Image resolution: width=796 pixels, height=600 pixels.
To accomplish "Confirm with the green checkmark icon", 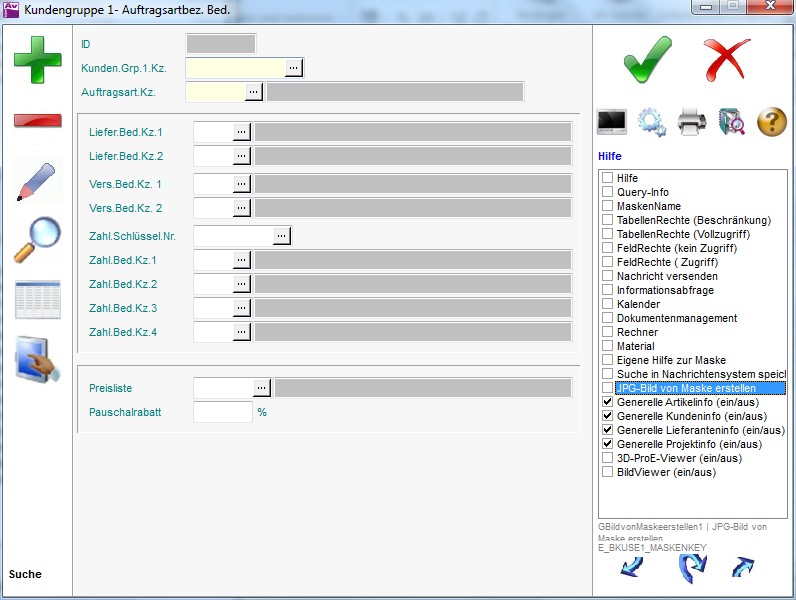I will [x=647, y=58].
